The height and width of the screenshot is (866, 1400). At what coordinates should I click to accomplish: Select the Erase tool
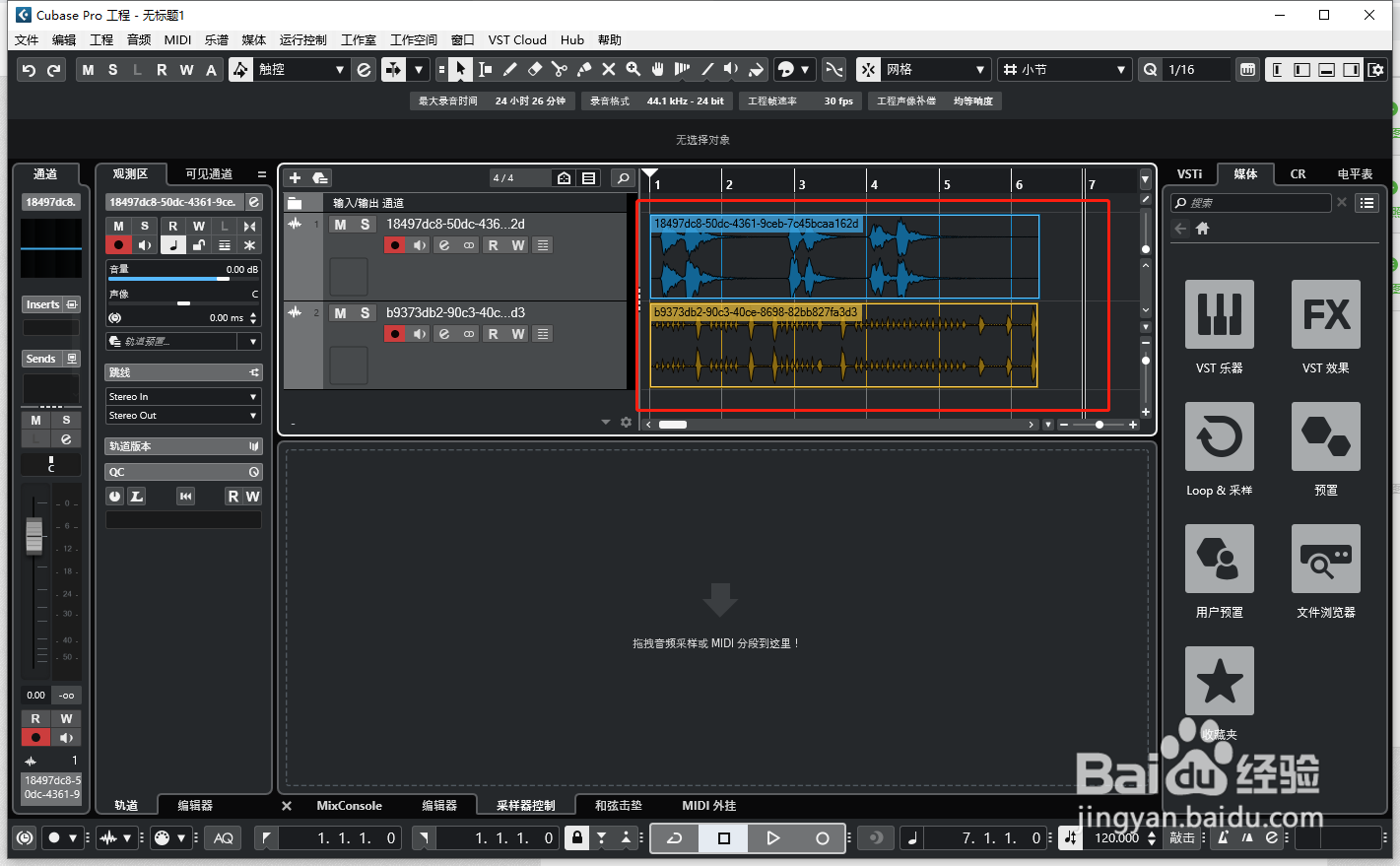(534, 69)
